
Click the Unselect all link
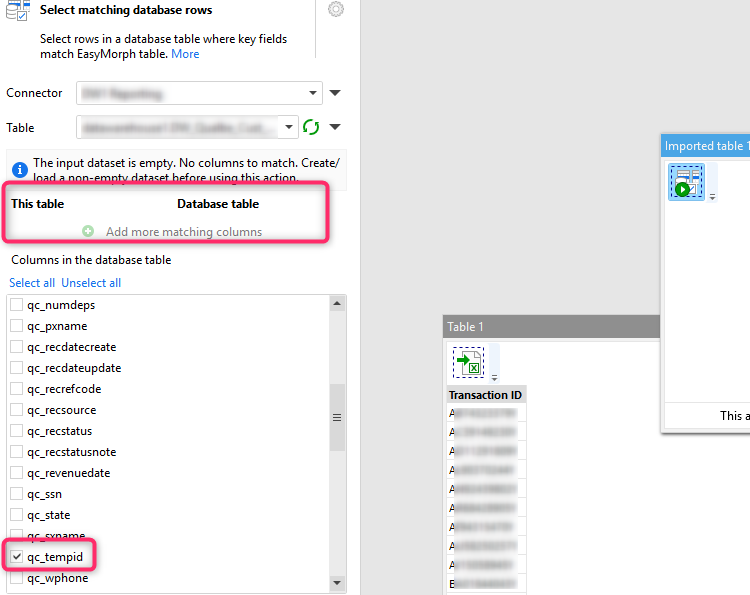[x=91, y=283]
